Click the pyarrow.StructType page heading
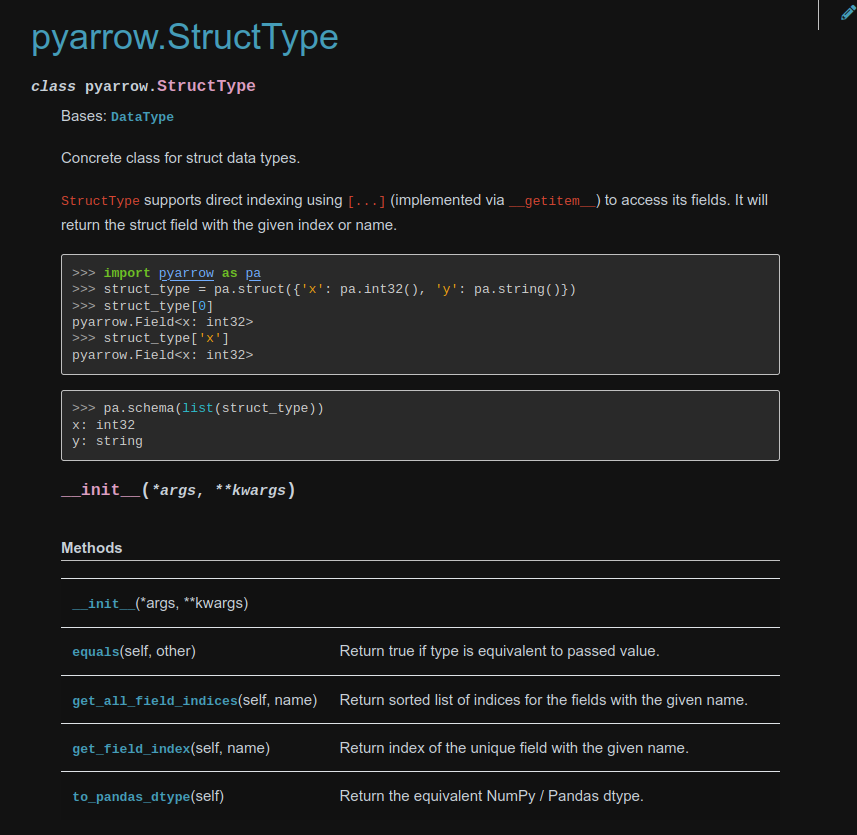This screenshot has height=835, width=857. [185, 37]
